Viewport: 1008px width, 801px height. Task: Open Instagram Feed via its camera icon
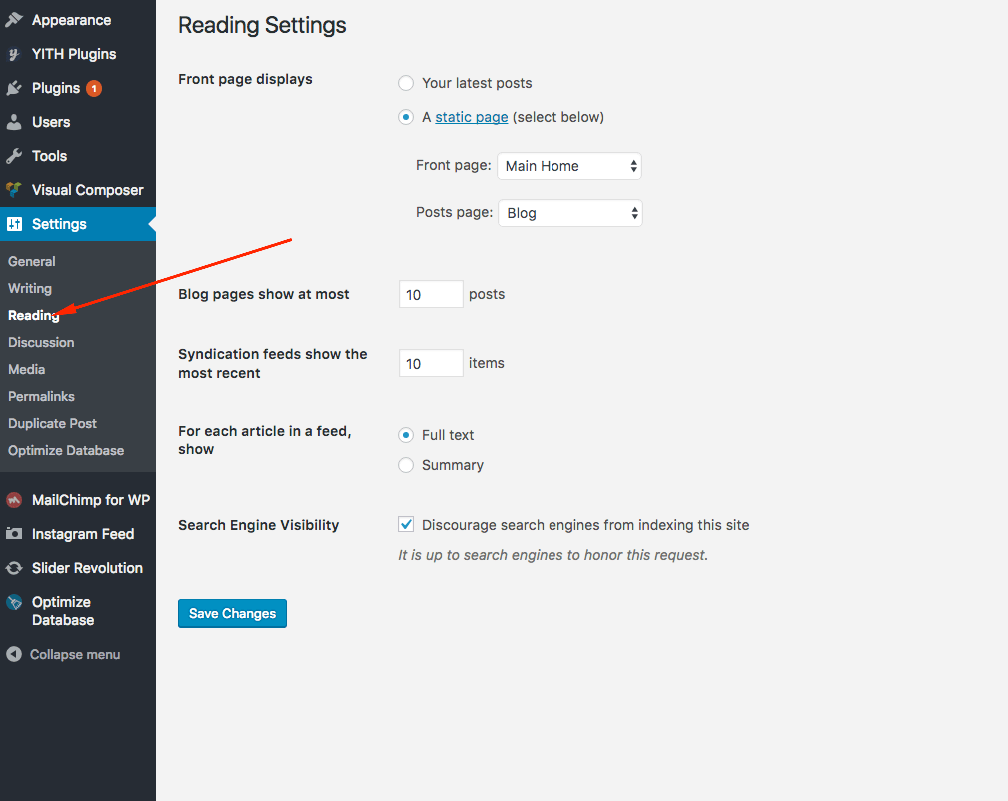click(14, 534)
